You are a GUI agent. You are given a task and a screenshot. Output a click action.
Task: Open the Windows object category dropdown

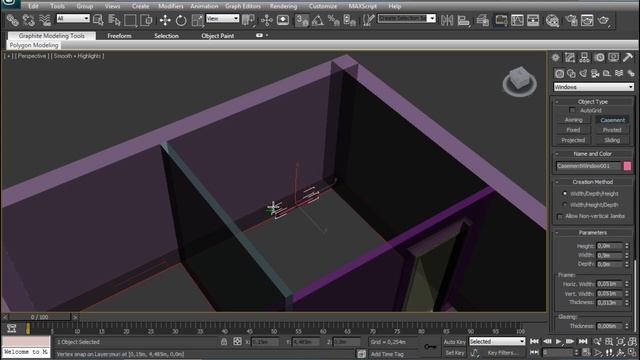(x=593, y=87)
